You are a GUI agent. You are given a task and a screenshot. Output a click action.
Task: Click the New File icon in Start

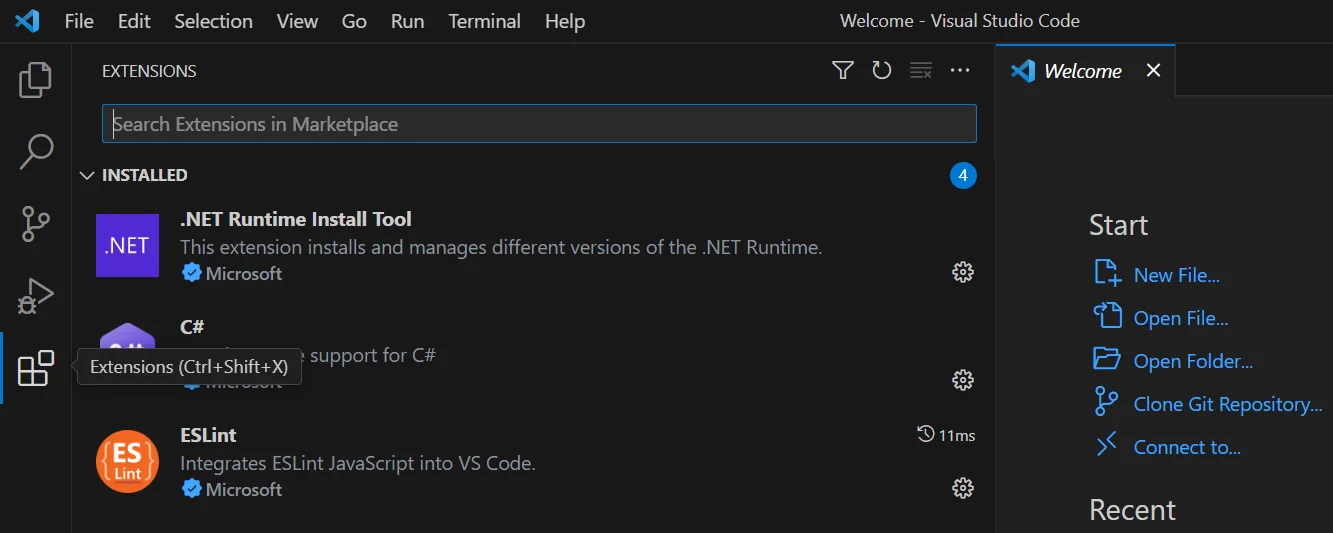coord(1107,273)
